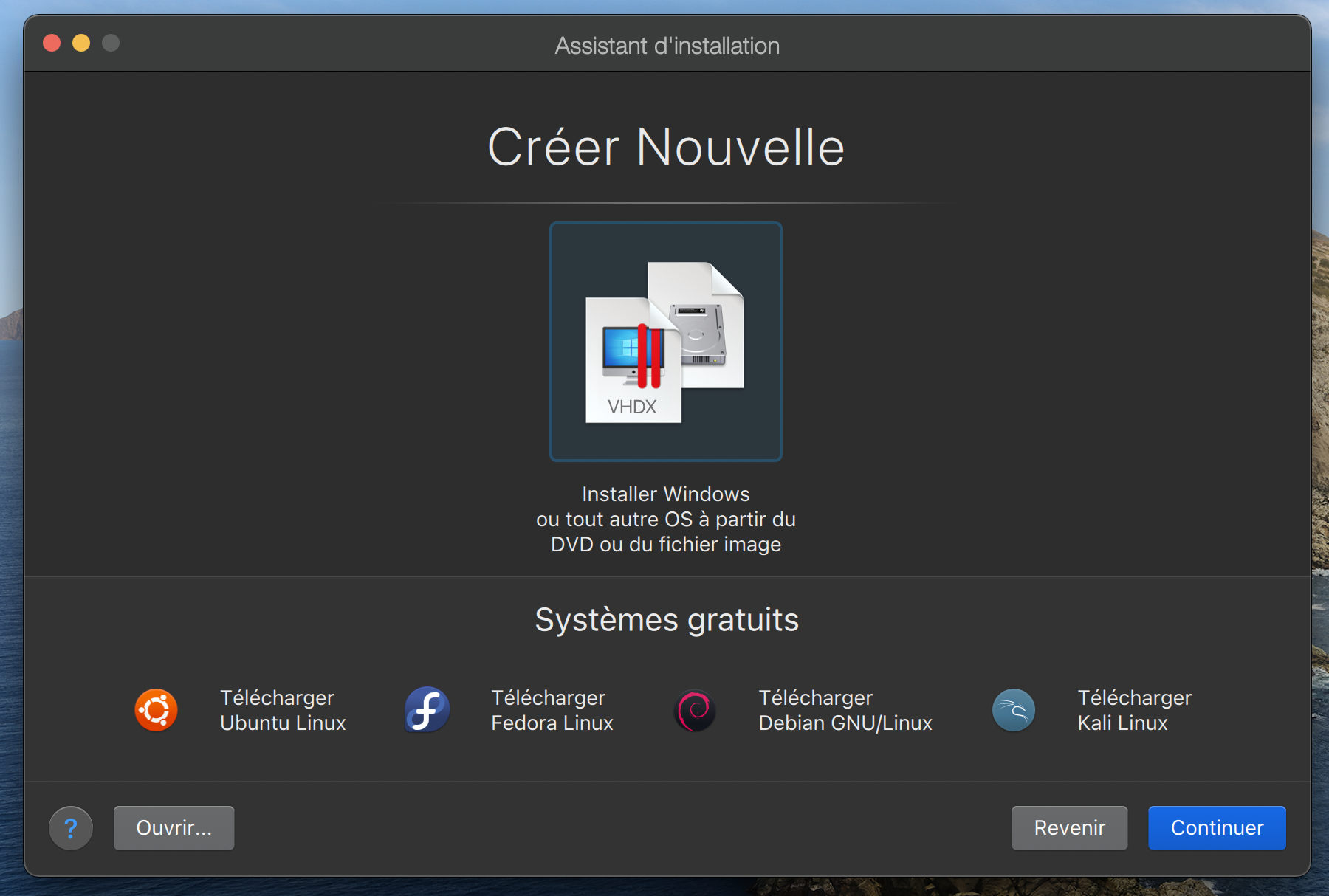This screenshot has width=1329, height=896.
Task: Click the Fedora logo icon
Action: point(427,710)
